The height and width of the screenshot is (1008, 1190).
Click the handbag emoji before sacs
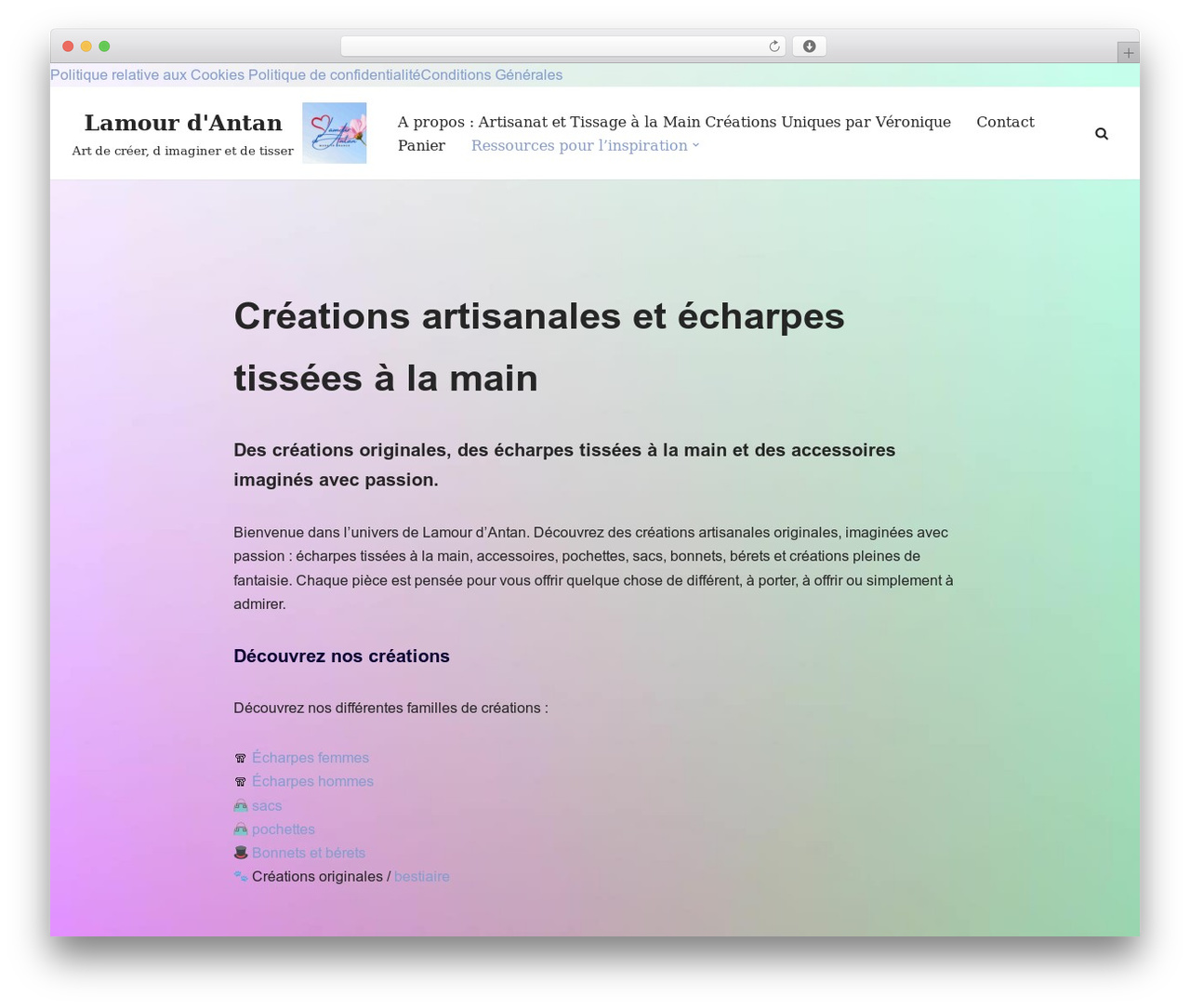(x=241, y=805)
